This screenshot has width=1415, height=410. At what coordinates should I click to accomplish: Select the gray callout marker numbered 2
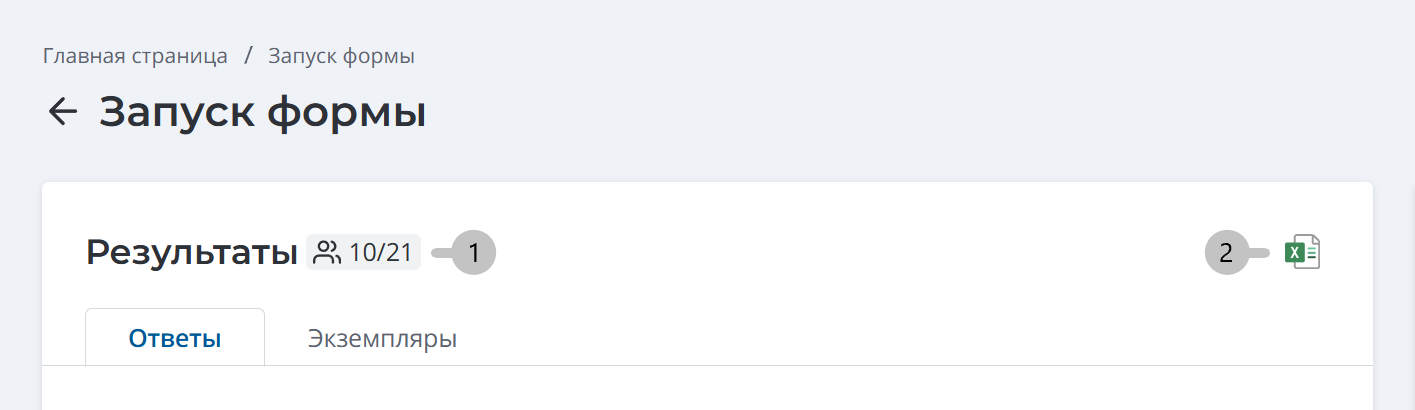[x=1226, y=253]
